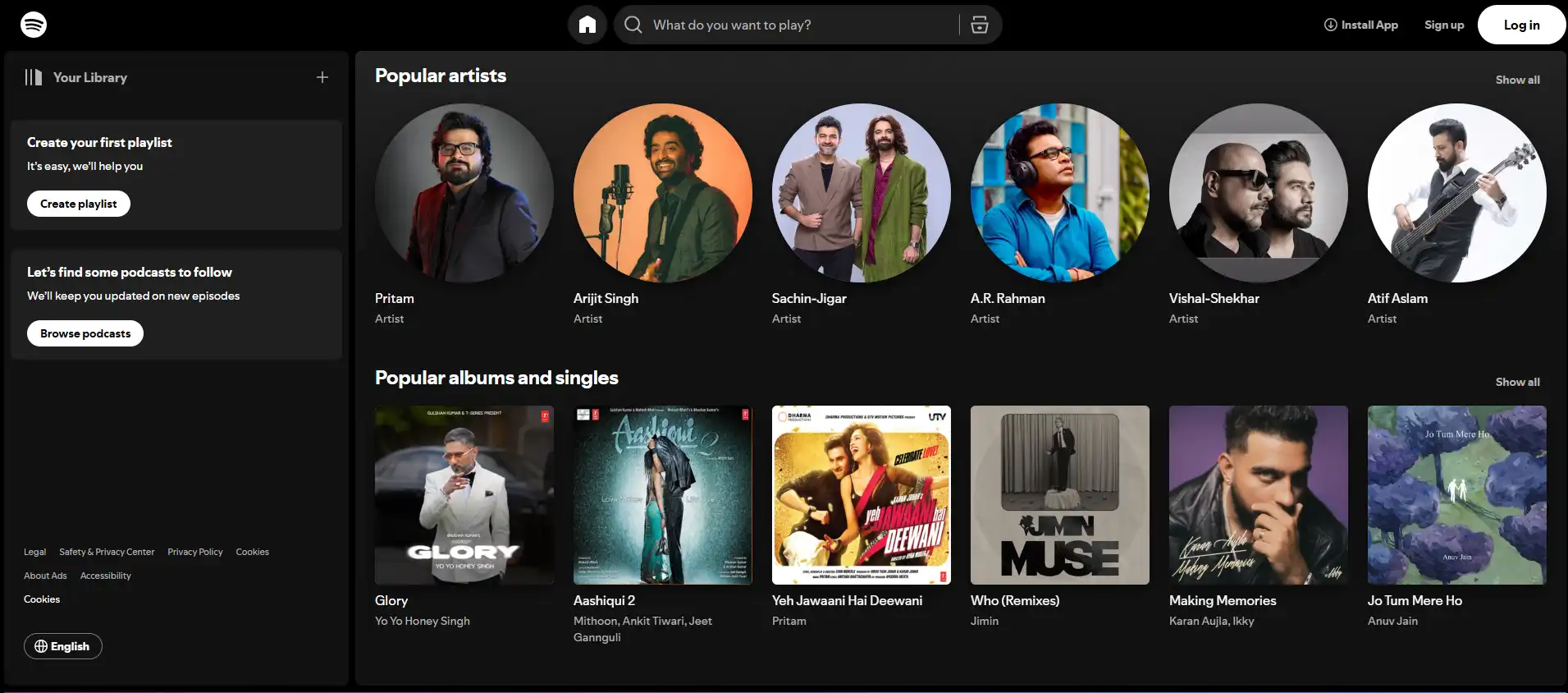
Task: Click the Install App link
Action: point(1361,25)
